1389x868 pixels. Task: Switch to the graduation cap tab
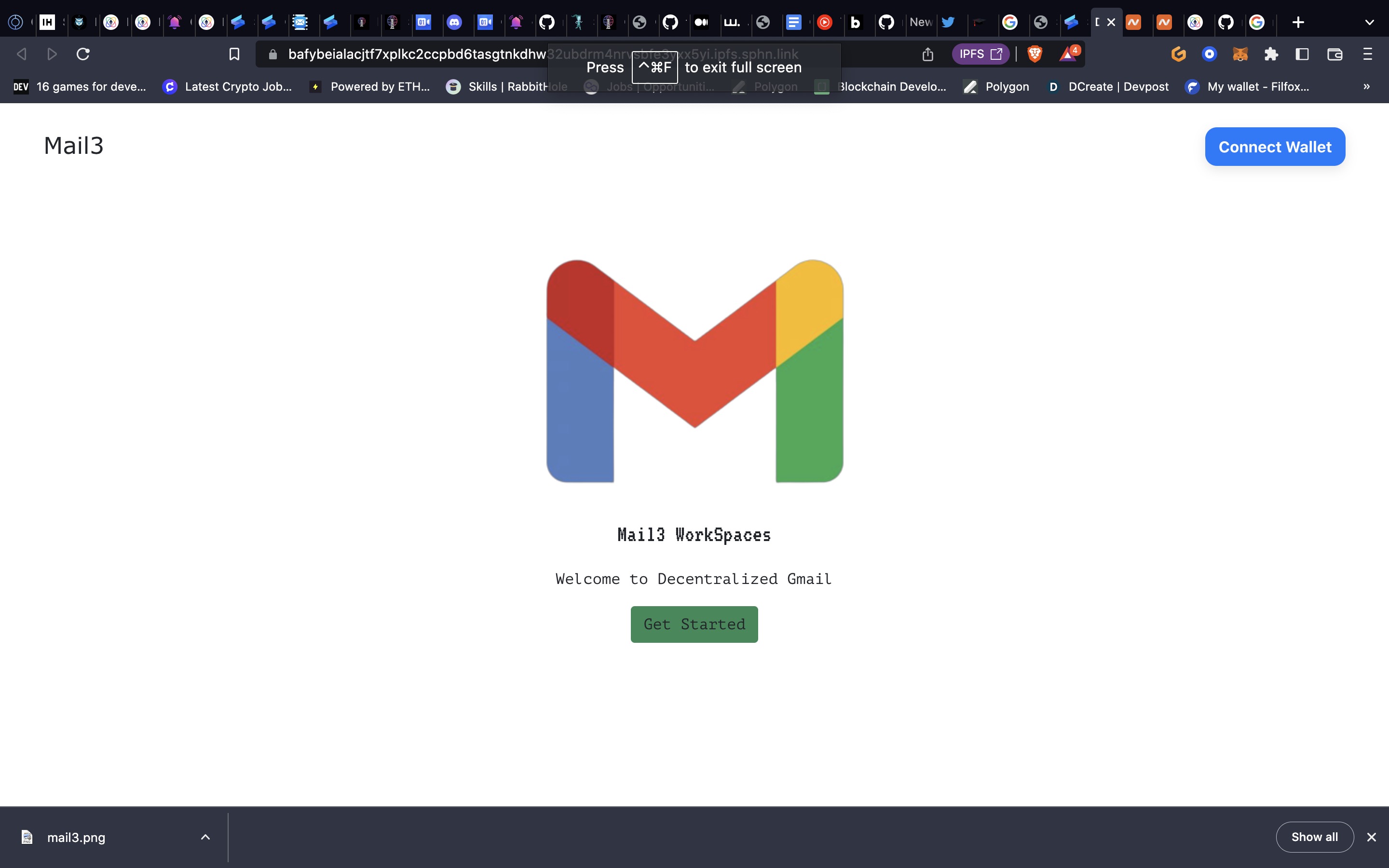point(979,22)
